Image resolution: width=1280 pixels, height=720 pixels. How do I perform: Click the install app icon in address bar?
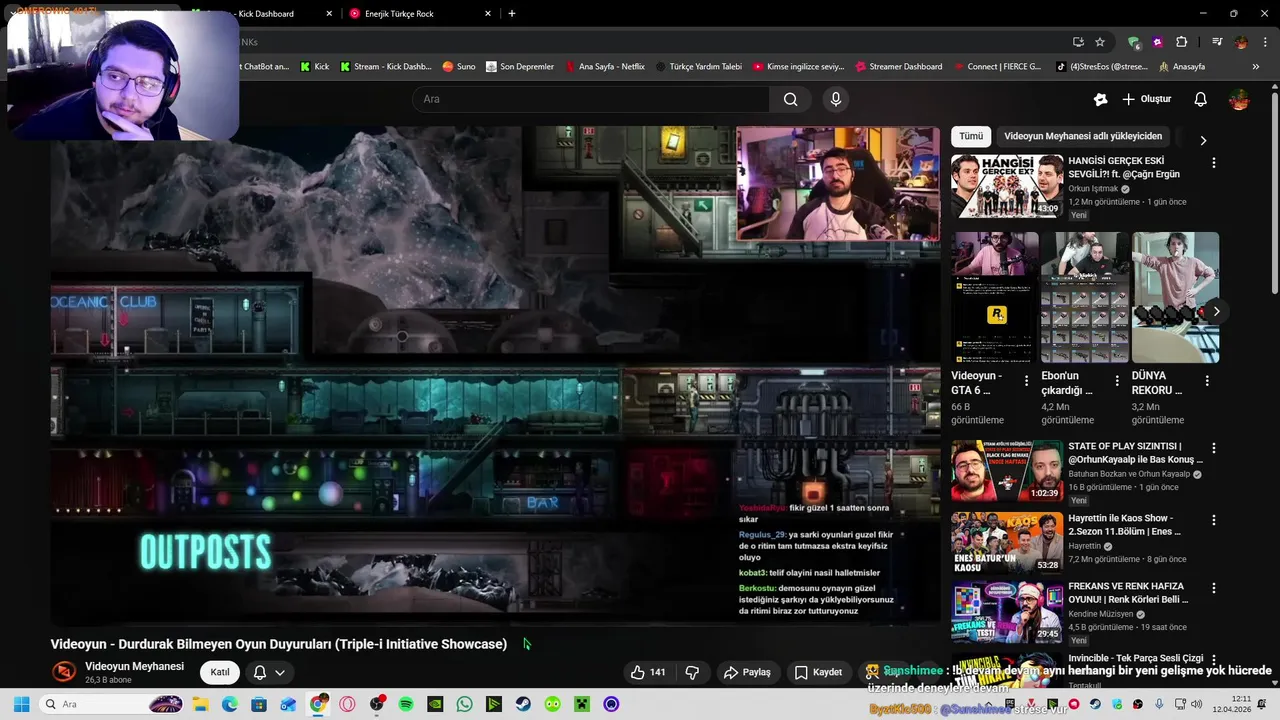1078,42
